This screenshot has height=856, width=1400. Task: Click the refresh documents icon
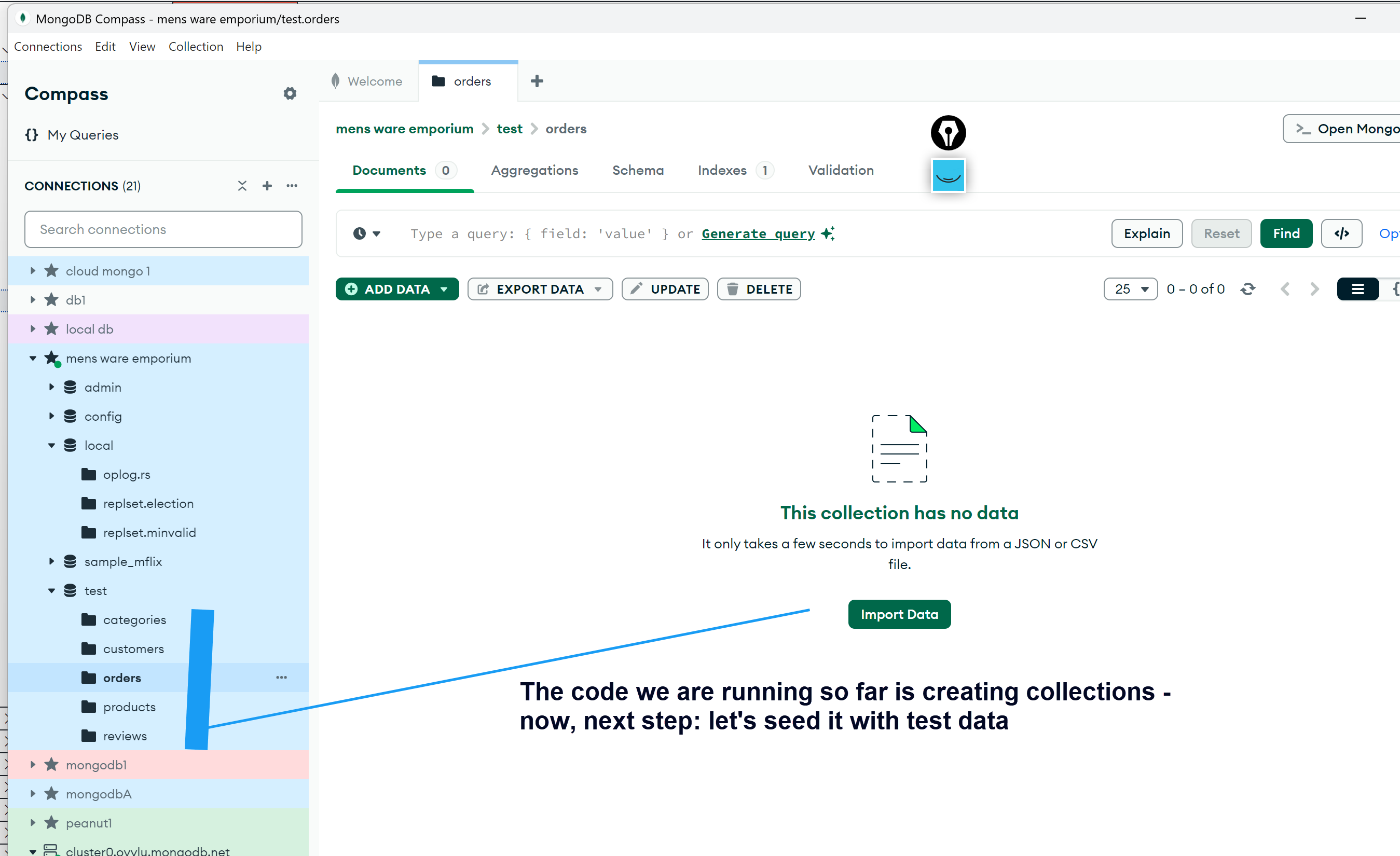point(1248,289)
